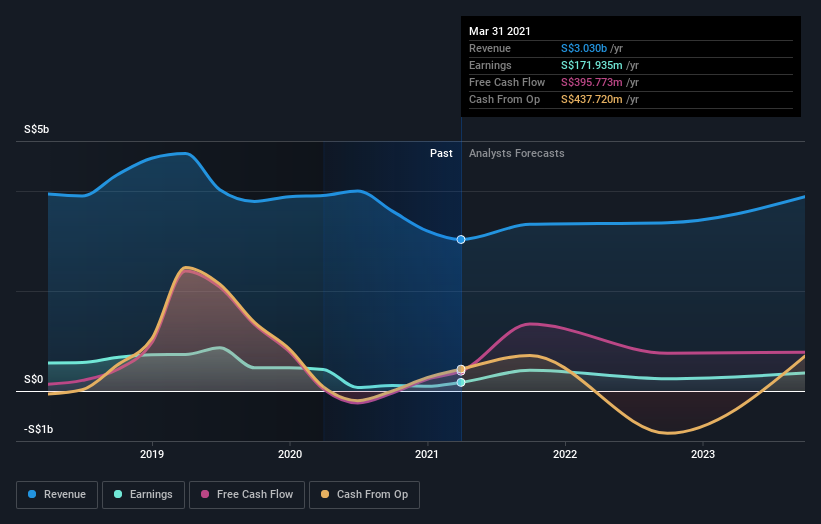This screenshot has height=524, width=821.
Task: Click the S$437.720m Cash From Op value
Action: pos(592,99)
